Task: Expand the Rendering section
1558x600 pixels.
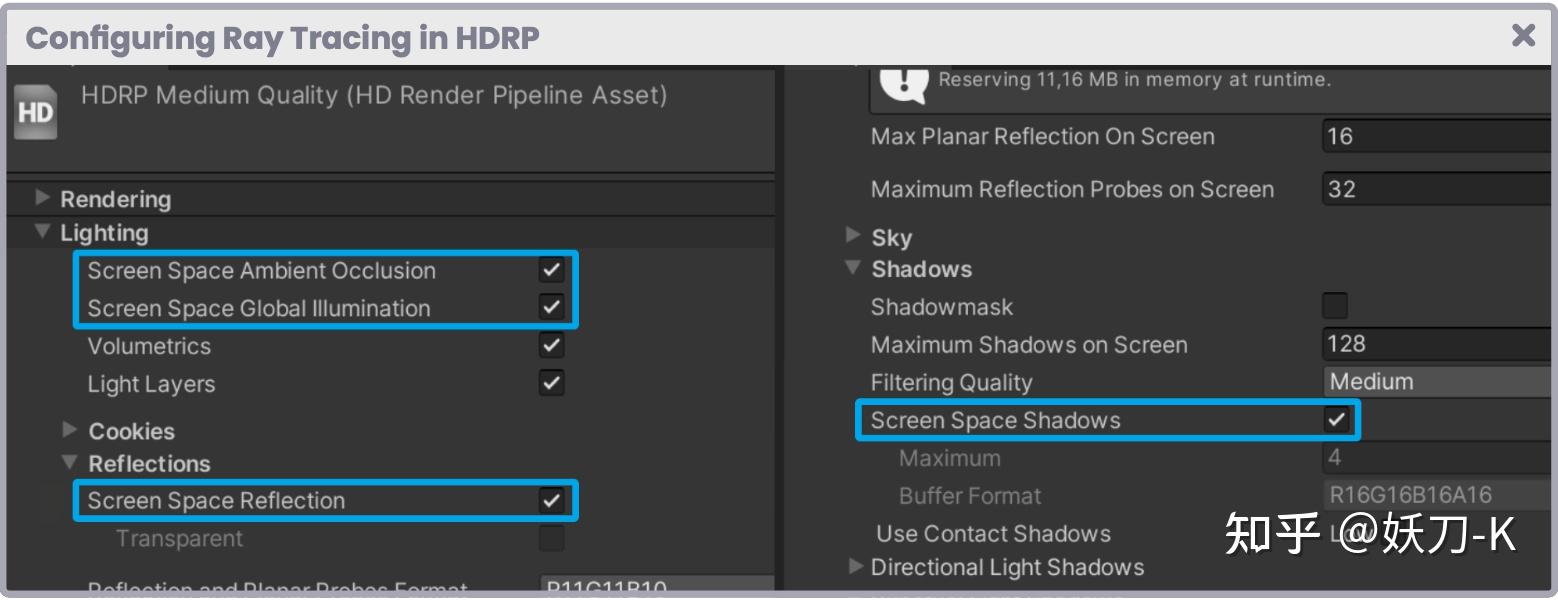Action: [x=43, y=199]
